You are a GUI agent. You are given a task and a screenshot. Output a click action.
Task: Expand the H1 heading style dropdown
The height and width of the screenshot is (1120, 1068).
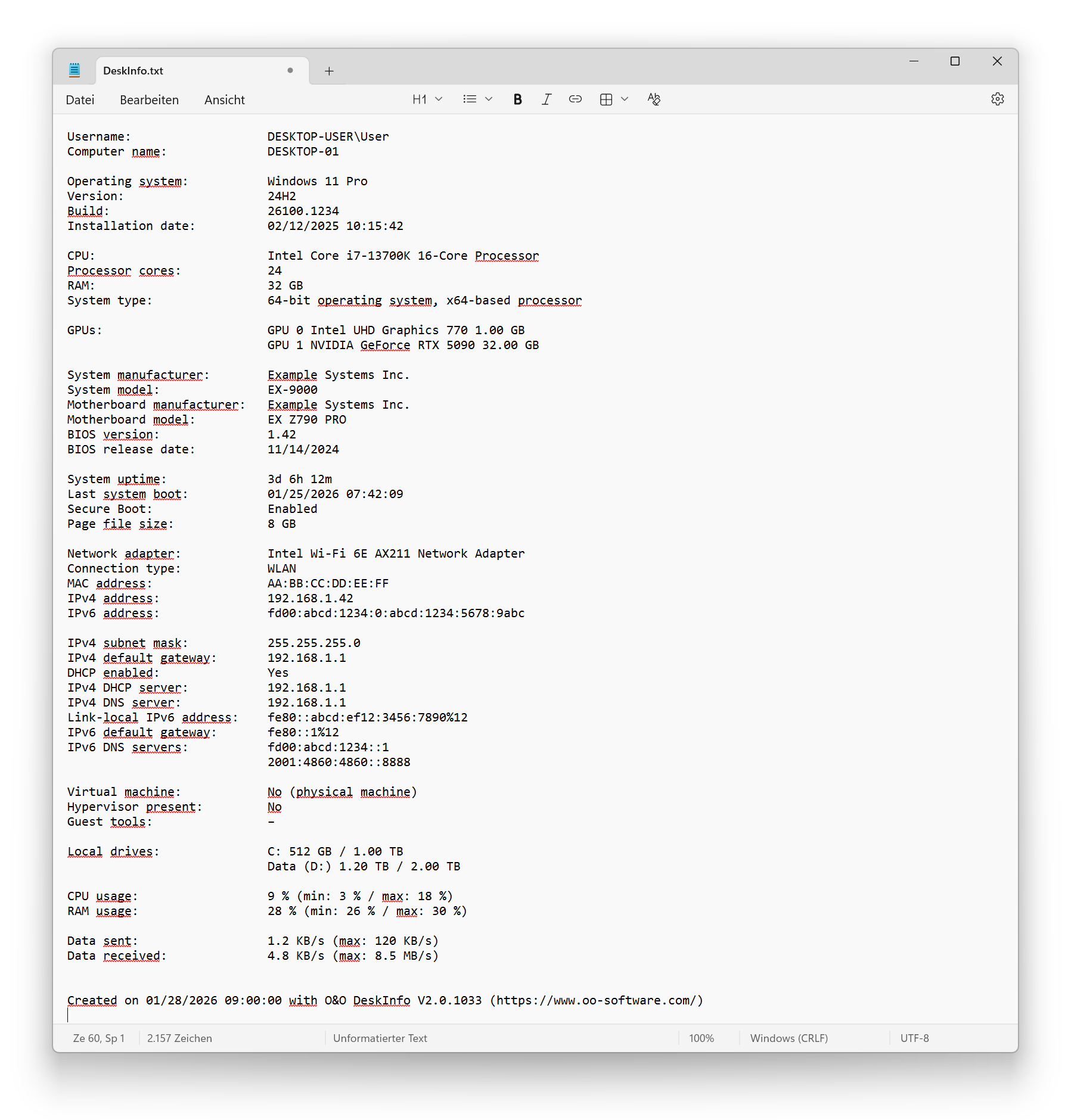[x=427, y=99]
